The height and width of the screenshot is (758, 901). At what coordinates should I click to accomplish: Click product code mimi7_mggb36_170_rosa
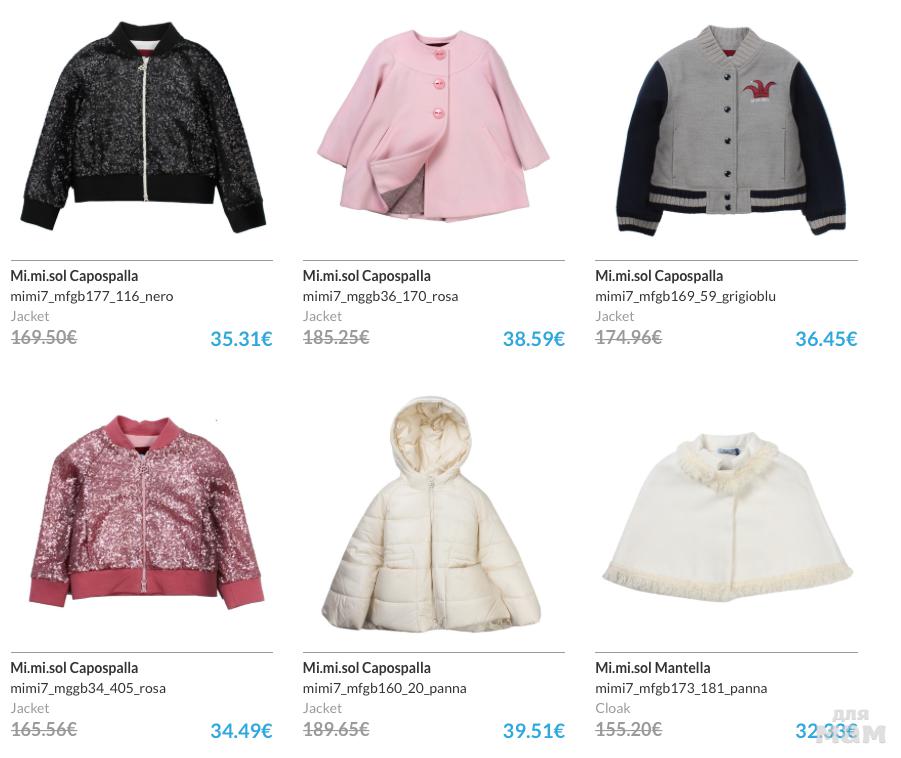point(380,297)
